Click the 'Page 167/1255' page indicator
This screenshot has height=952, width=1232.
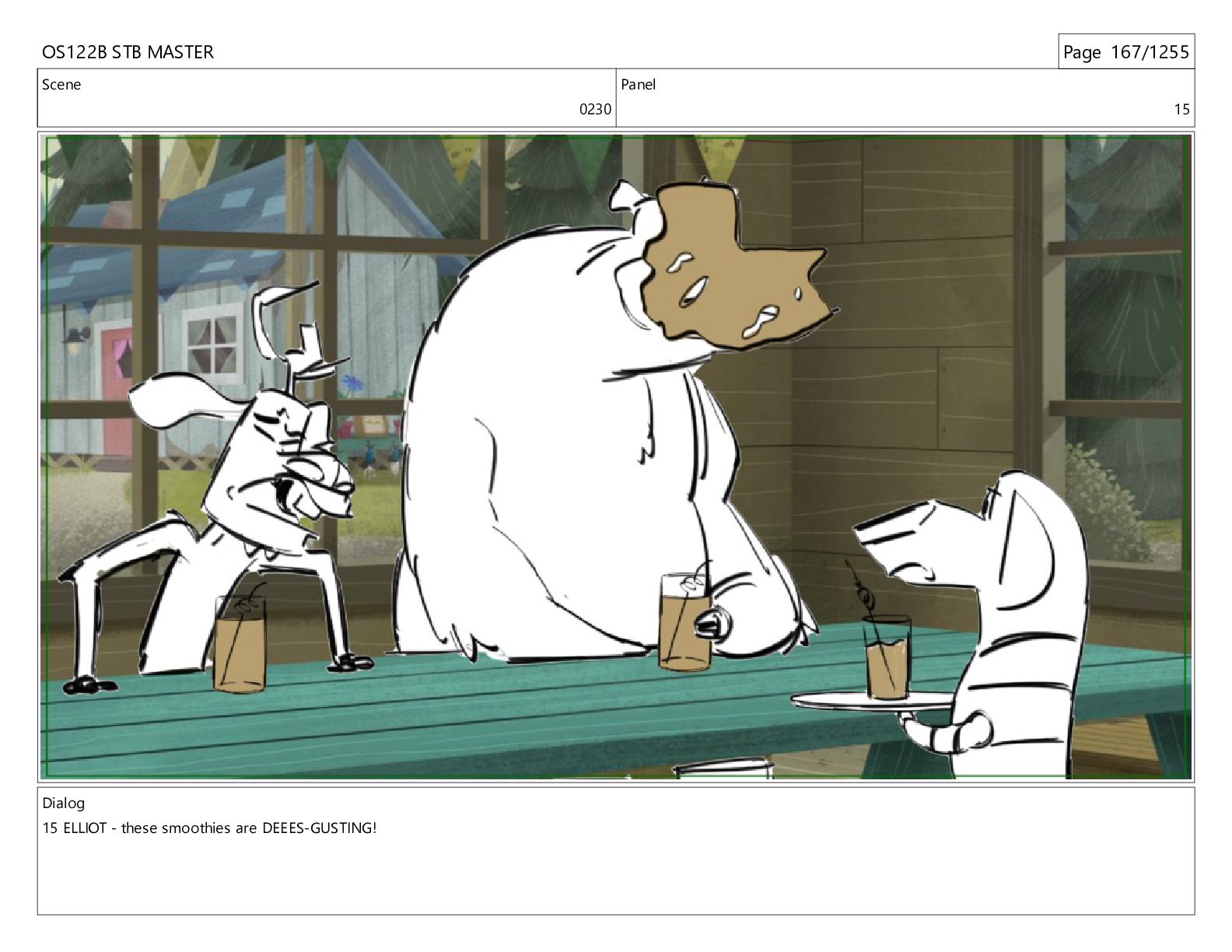tap(1125, 52)
